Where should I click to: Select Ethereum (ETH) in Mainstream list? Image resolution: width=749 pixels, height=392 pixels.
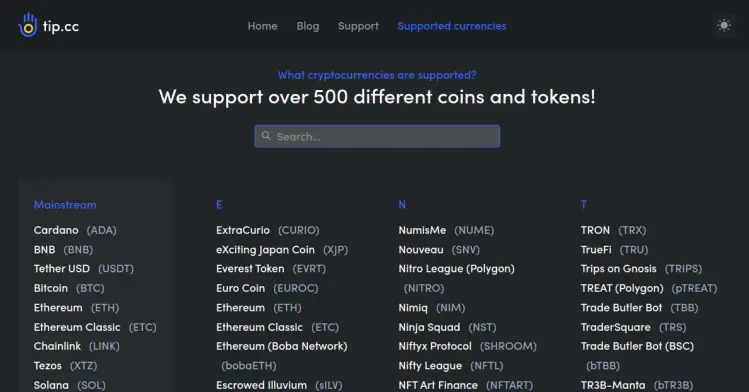[x=76, y=308]
